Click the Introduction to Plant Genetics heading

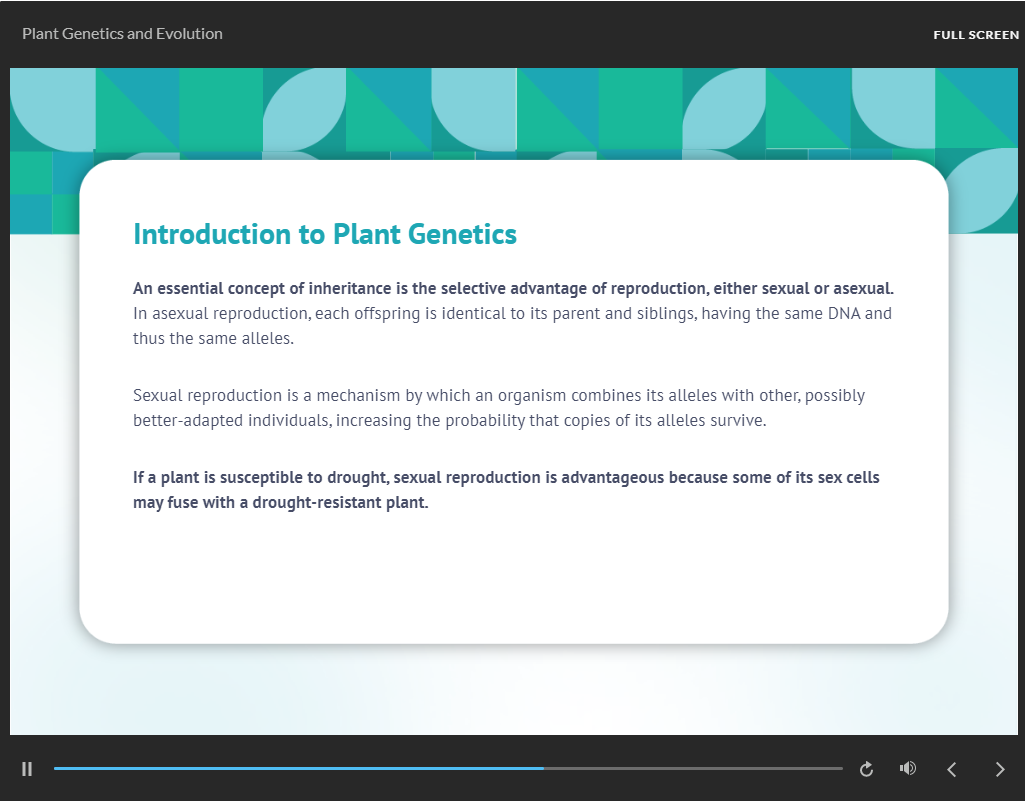[x=325, y=234]
